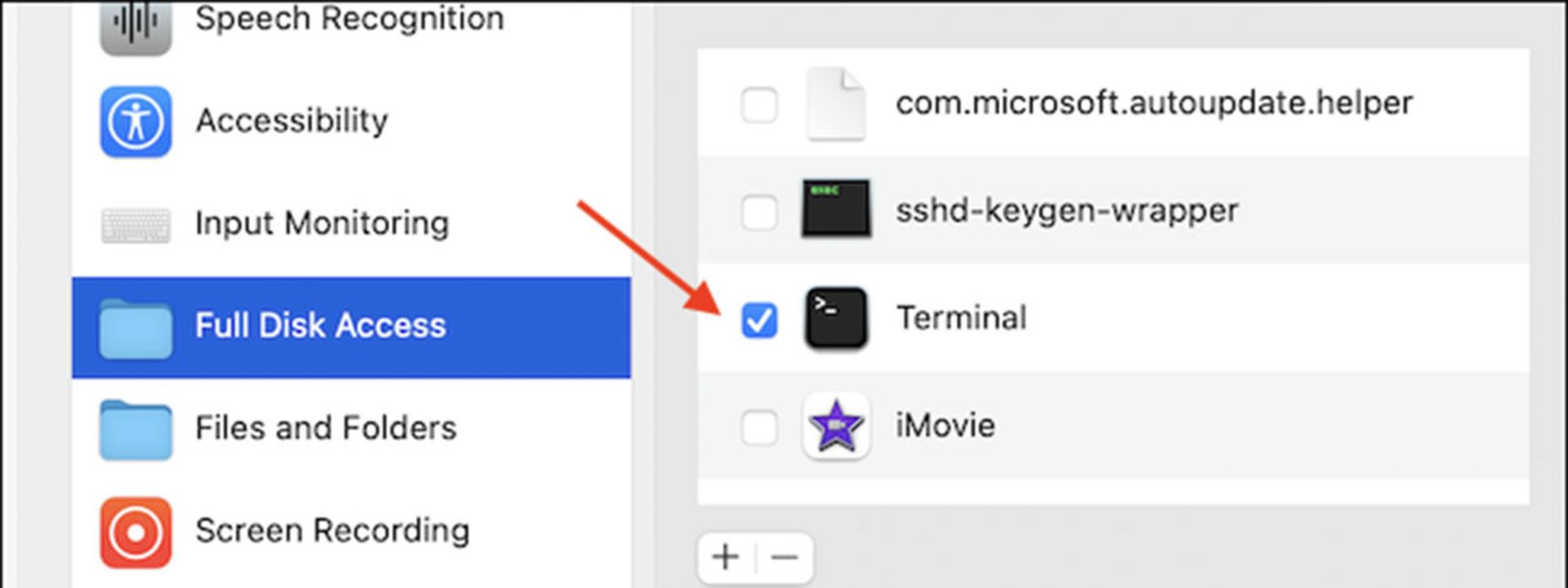Add an app with plus button
This screenshot has height=588, width=1568.
(726, 558)
